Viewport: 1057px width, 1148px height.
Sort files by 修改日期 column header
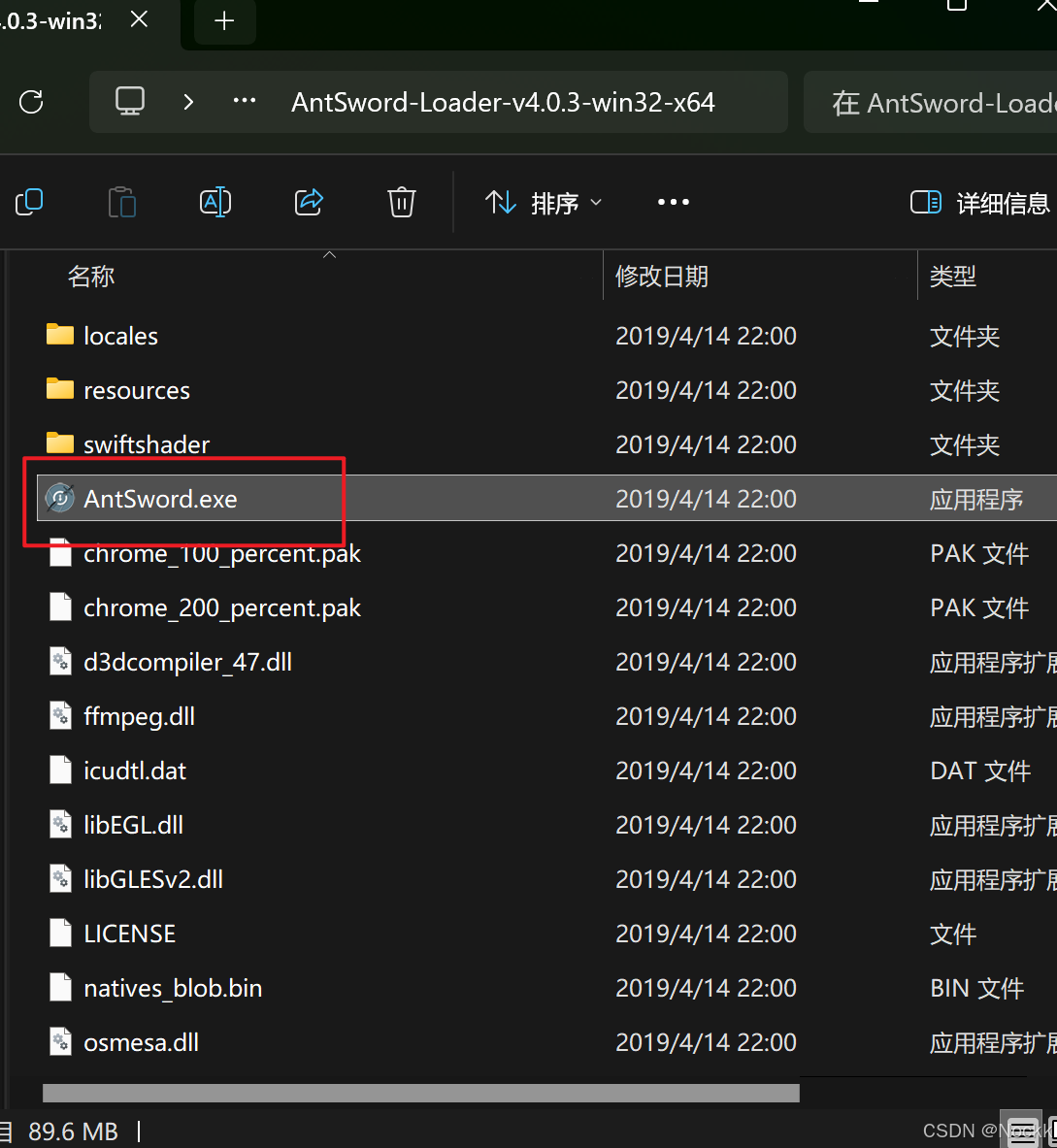(x=661, y=276)
